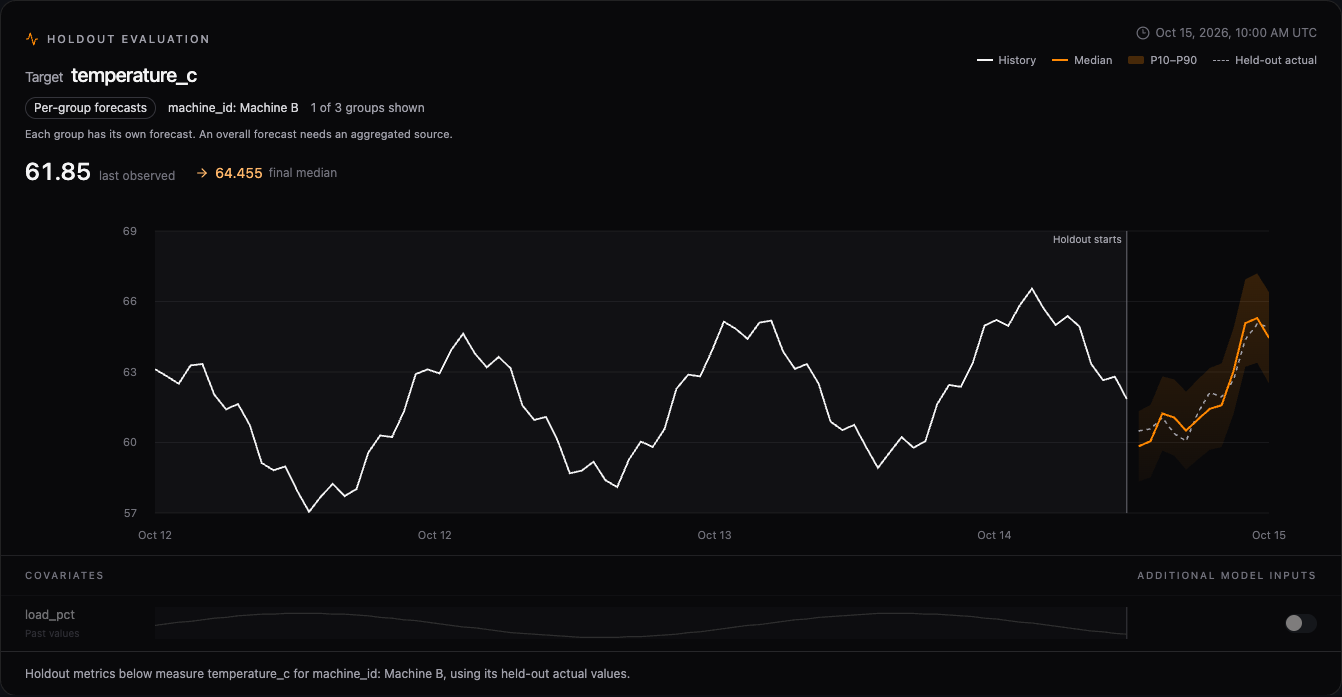Click the Held-out actual legend entry

1264,60
